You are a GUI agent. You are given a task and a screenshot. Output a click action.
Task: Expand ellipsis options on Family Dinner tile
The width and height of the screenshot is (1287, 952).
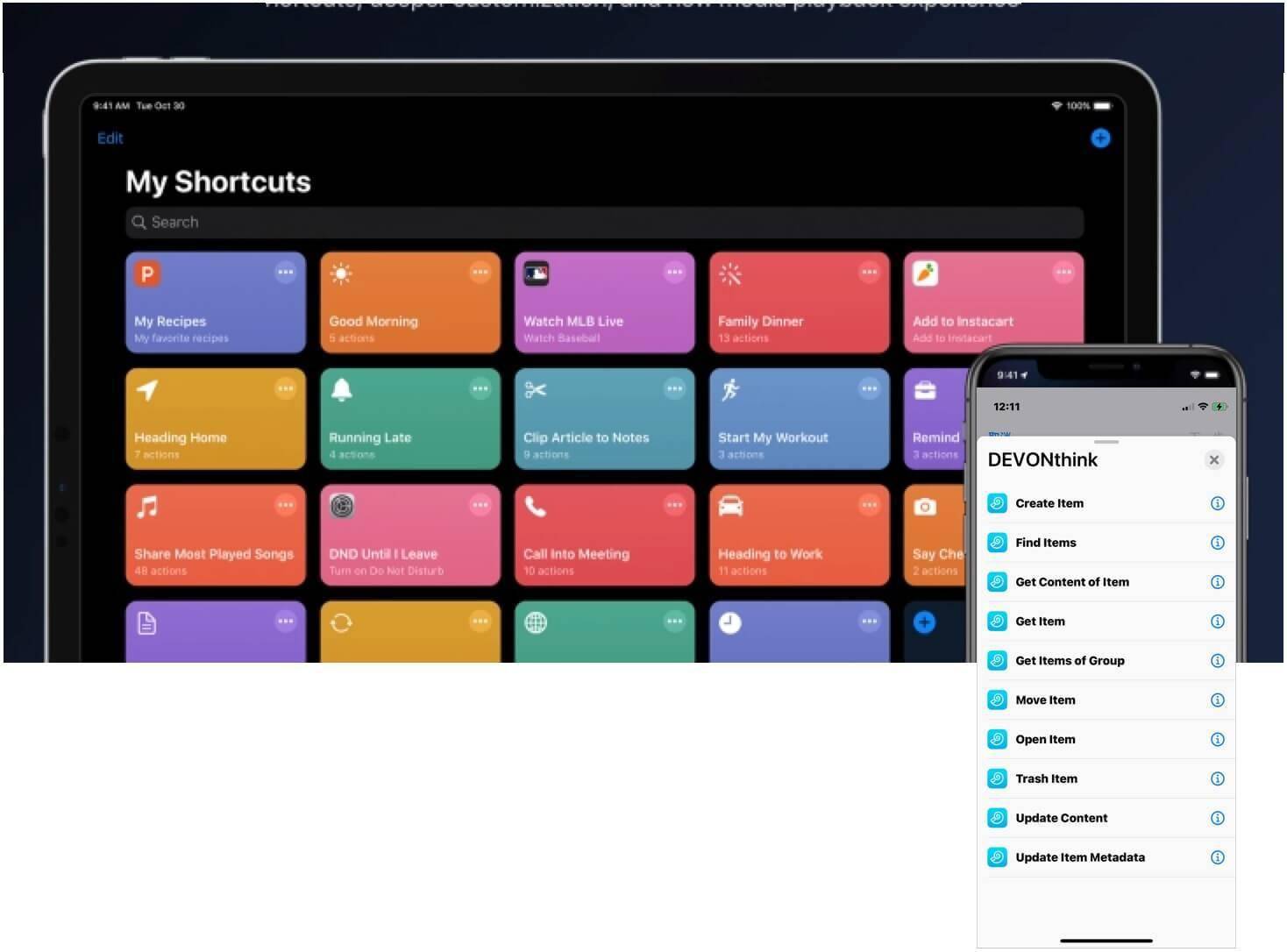[869, 273]
